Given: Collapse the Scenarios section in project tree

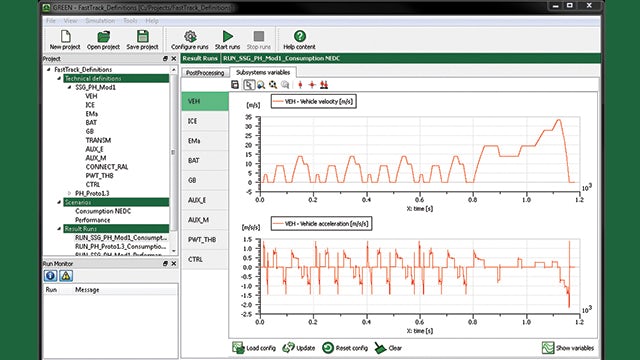Looking at the screenshot, I should pyautogui.click(x=59, y=202).
